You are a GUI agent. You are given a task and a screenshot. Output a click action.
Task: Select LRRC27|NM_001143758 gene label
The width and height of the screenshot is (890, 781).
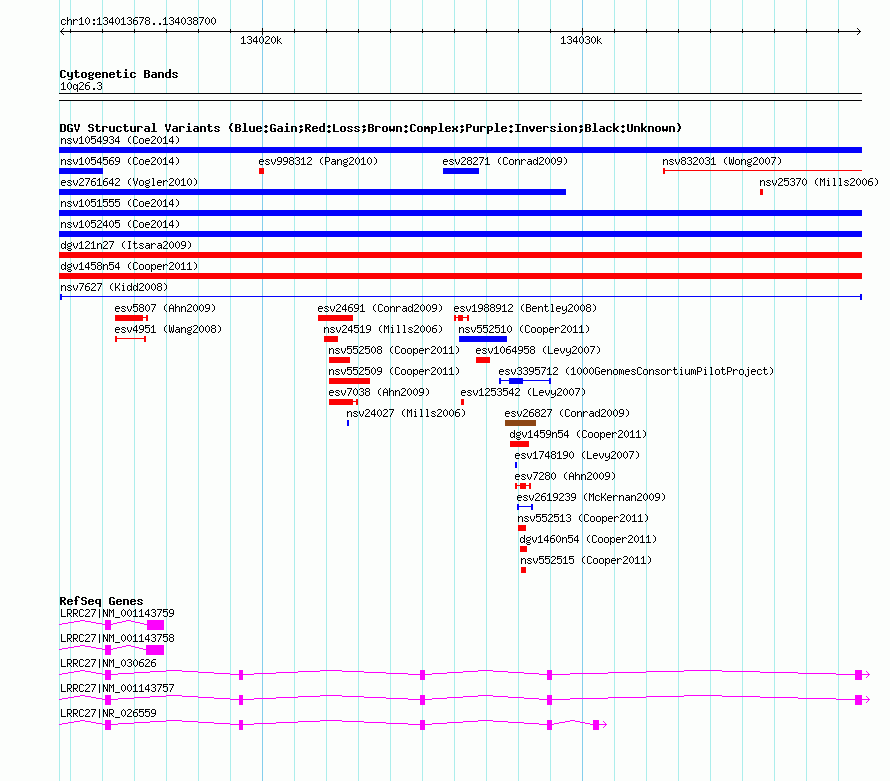coord(117,638)
